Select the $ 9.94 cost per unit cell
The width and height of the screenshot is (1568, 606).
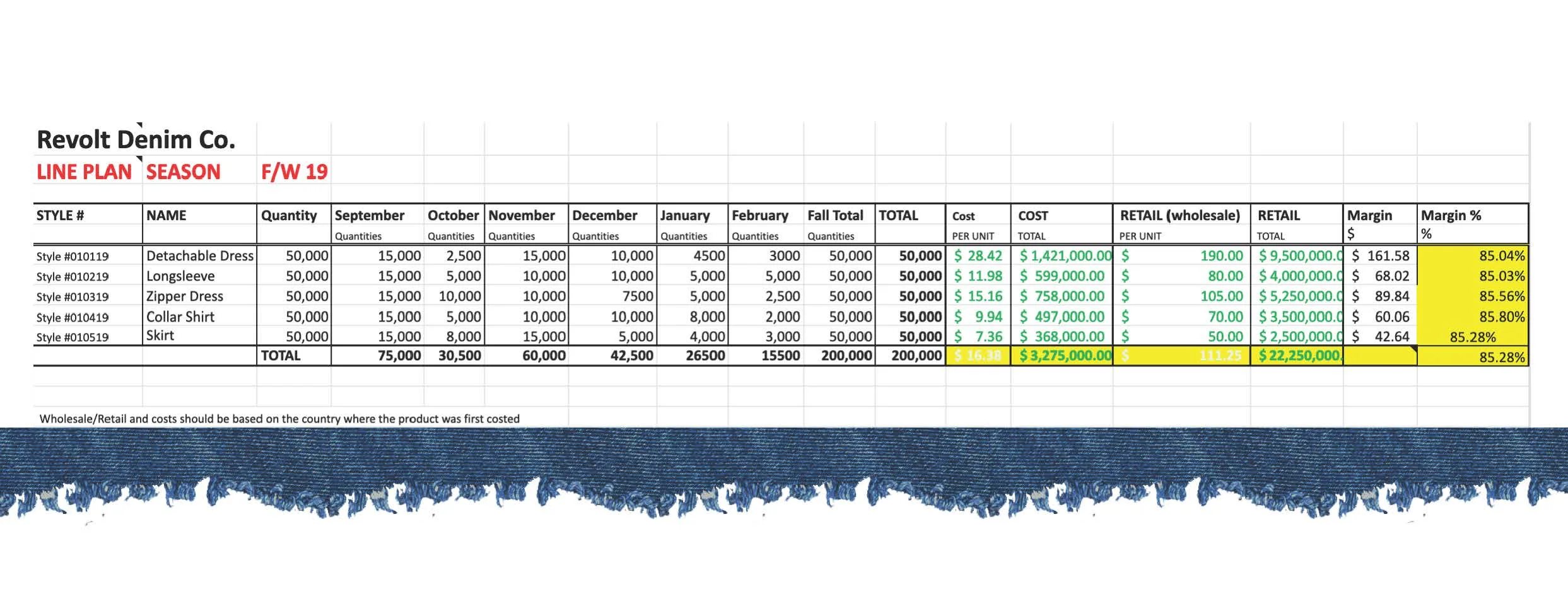point(978,317)
